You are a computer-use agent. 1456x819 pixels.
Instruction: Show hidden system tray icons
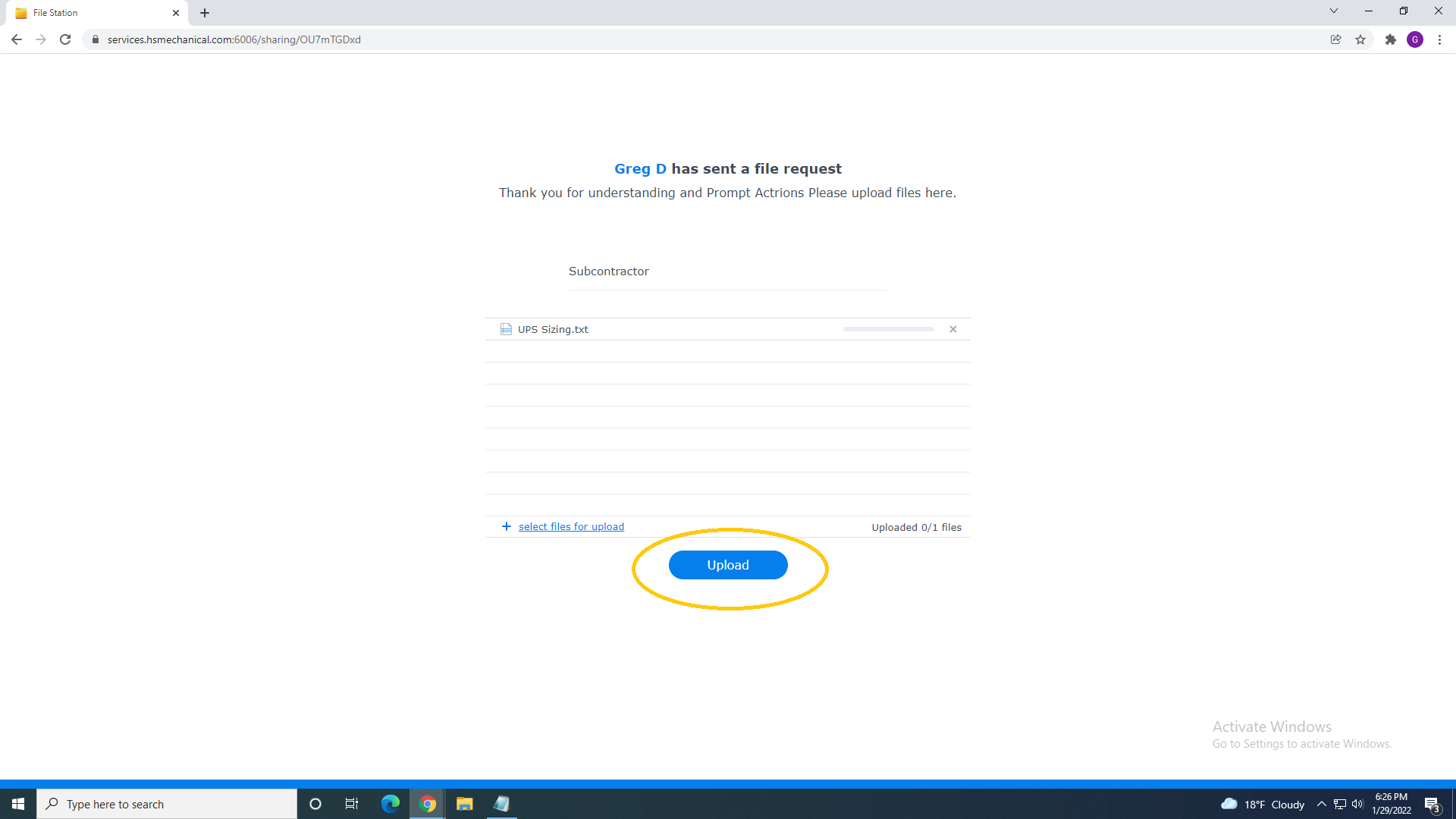point(1321,804)
